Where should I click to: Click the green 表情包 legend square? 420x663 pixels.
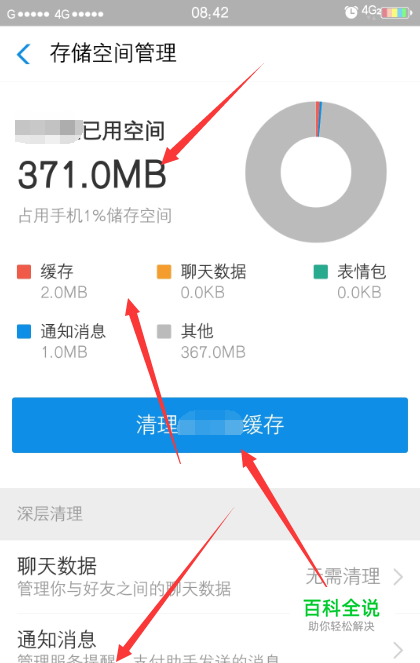click(321, 272)
